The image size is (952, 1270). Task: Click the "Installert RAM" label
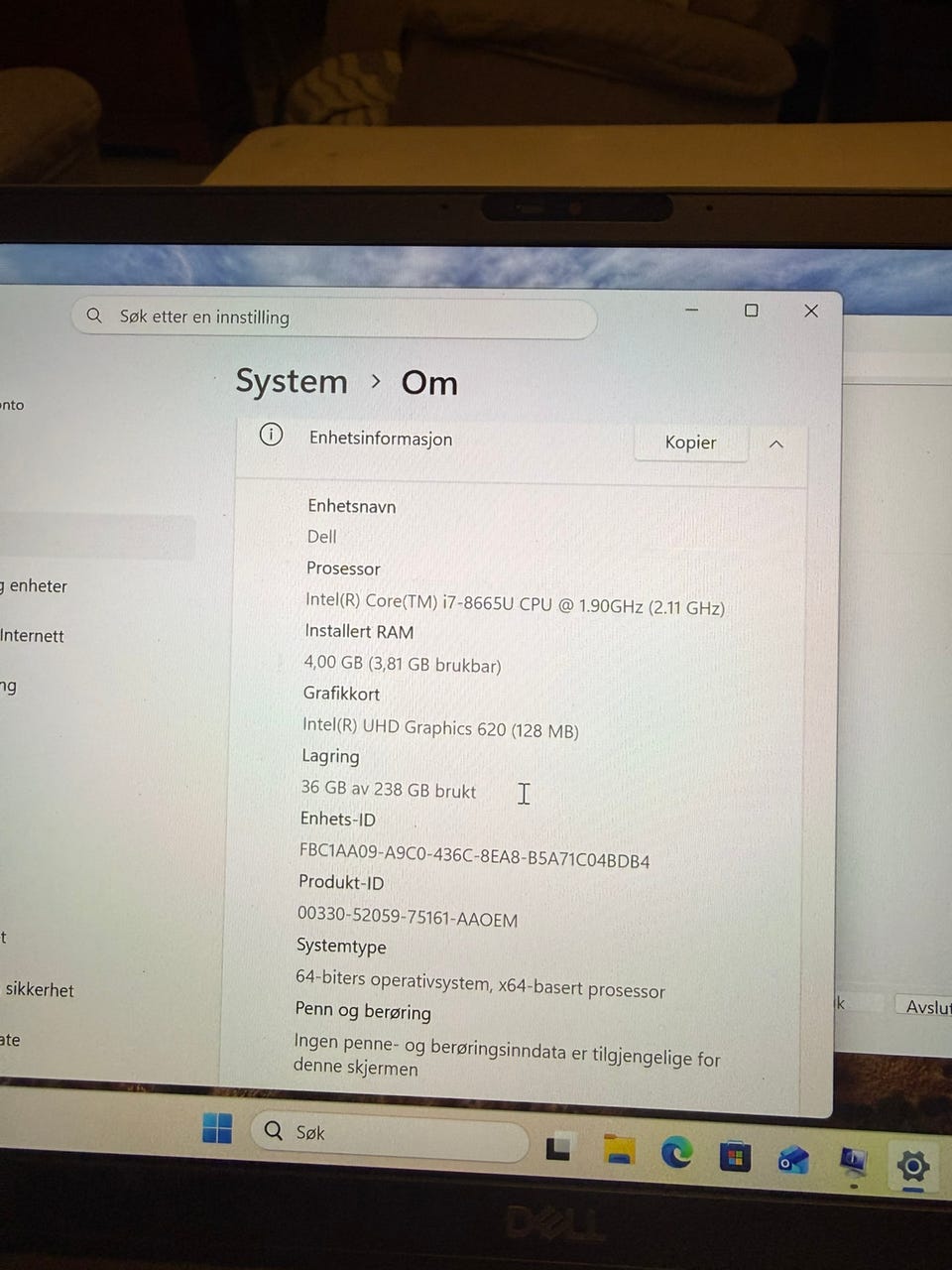click(x=359, y=631)
